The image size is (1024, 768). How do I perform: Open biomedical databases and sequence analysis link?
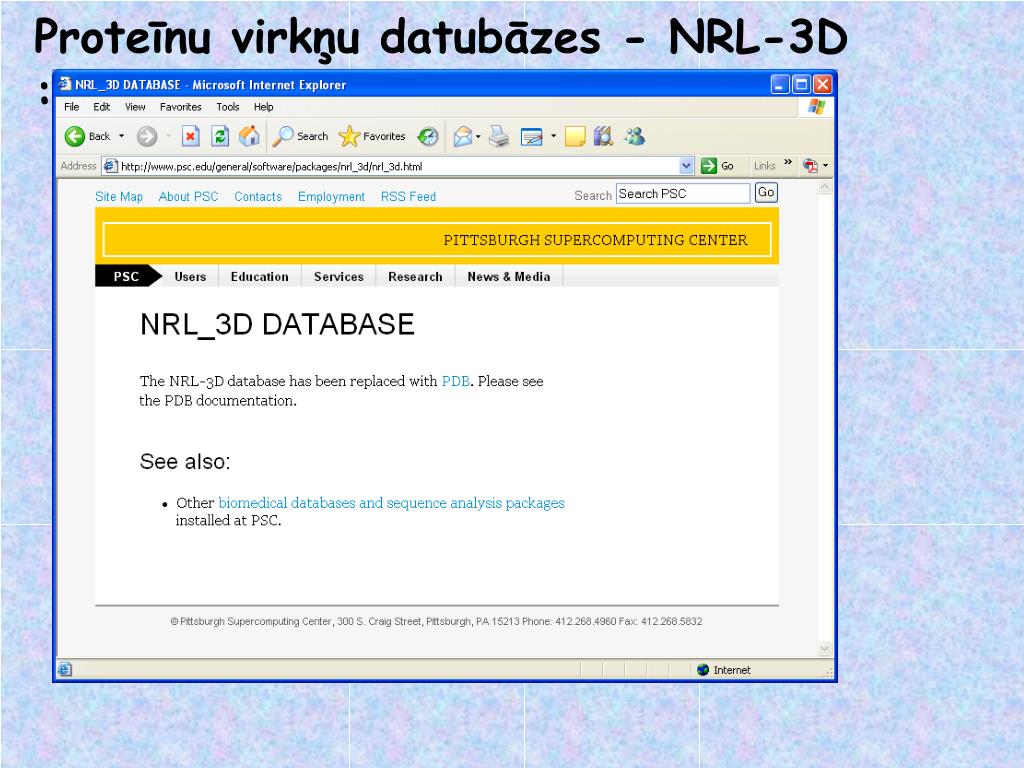pyautogui.click(x=391, y=503)
